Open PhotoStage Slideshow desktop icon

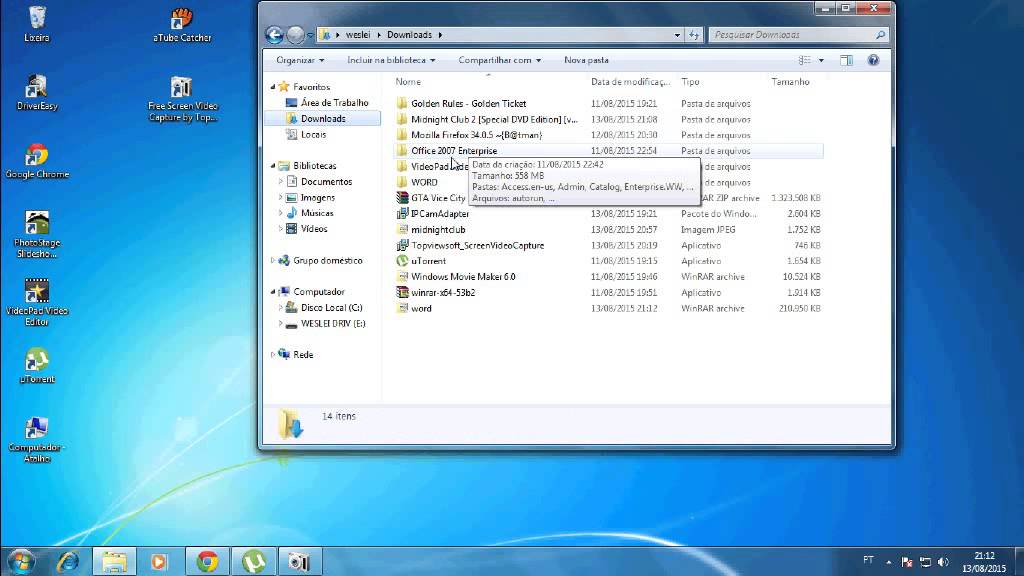point(37,234)
